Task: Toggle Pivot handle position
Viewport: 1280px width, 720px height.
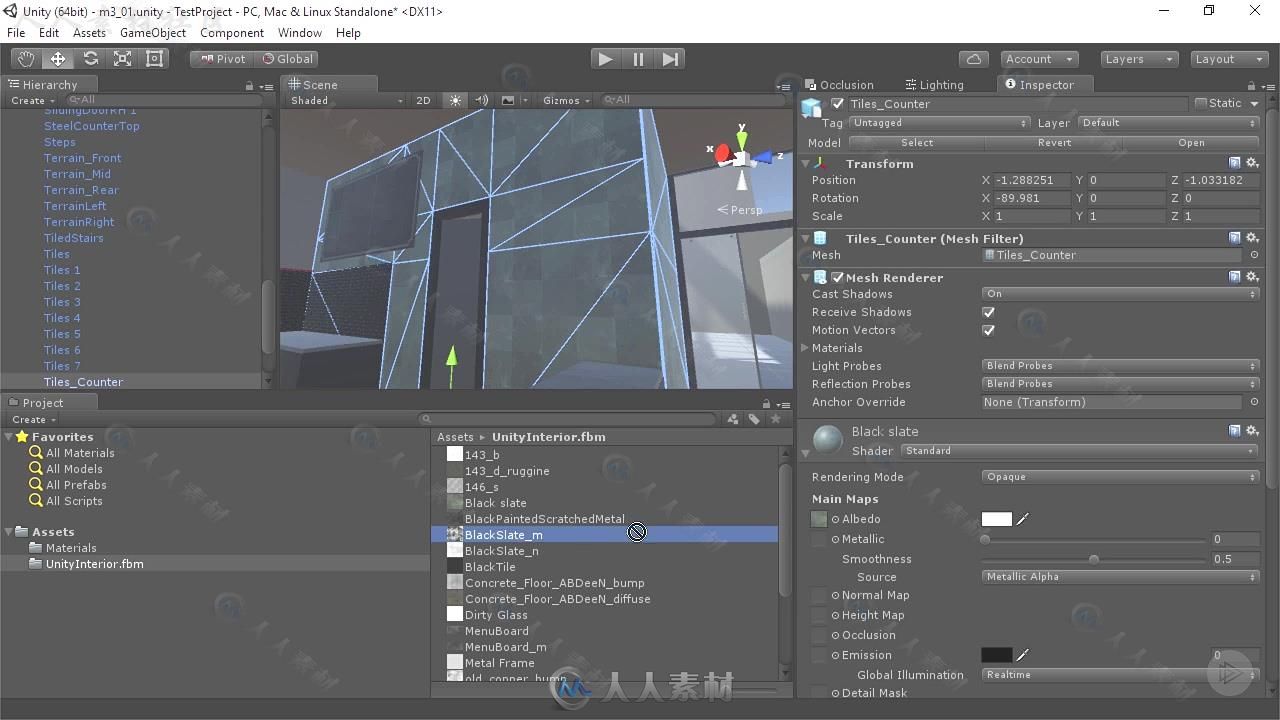Action: [222, 59]
